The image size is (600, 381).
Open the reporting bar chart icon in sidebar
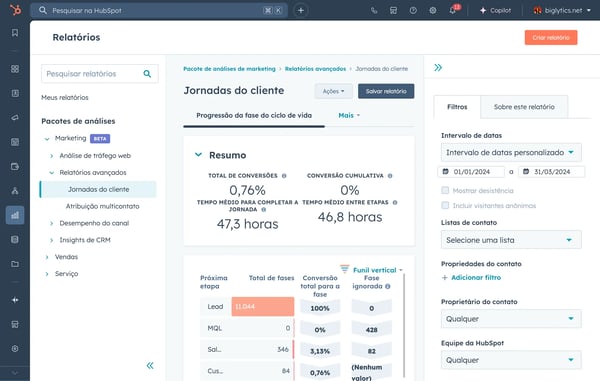click(15, 215)
